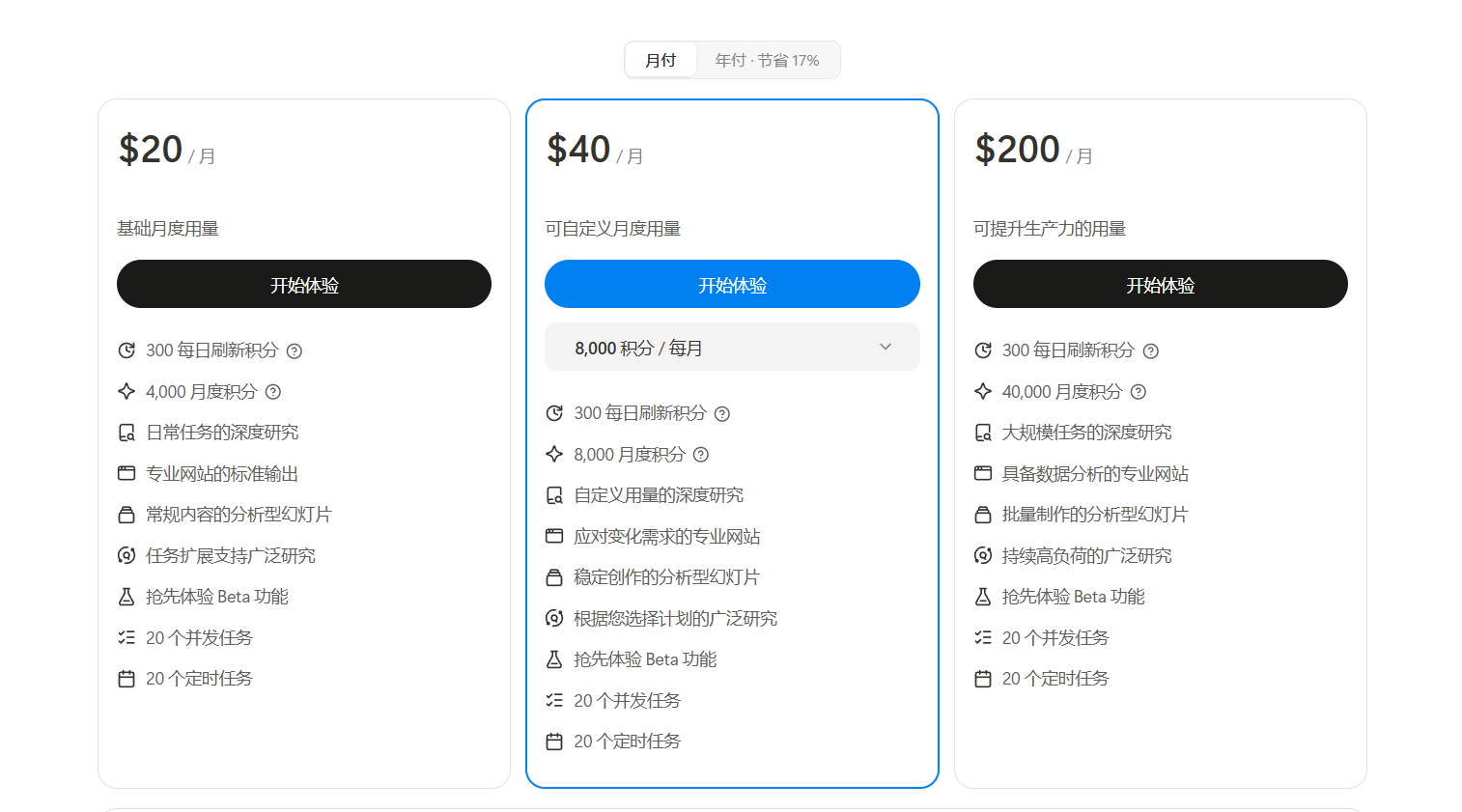Click sparkle icon next to 40,000 月度积分
This screenshot has height=812, width=1462.
point(983,391)
